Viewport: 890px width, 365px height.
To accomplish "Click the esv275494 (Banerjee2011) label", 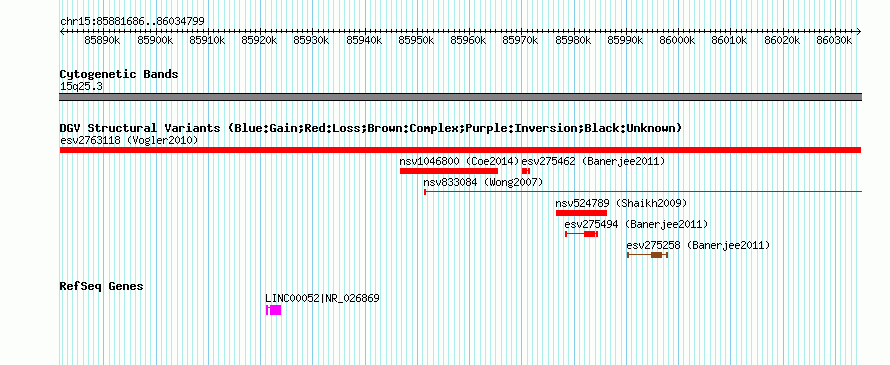I will click(636, 224).
